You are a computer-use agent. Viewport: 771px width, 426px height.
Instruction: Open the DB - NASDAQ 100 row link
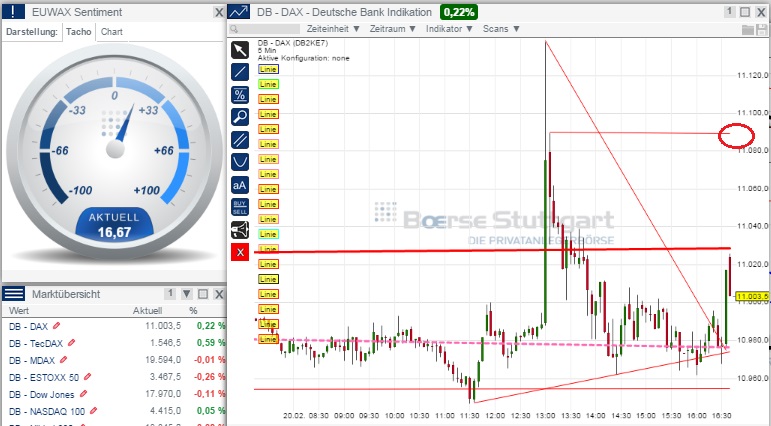click(x=47, y=411)
